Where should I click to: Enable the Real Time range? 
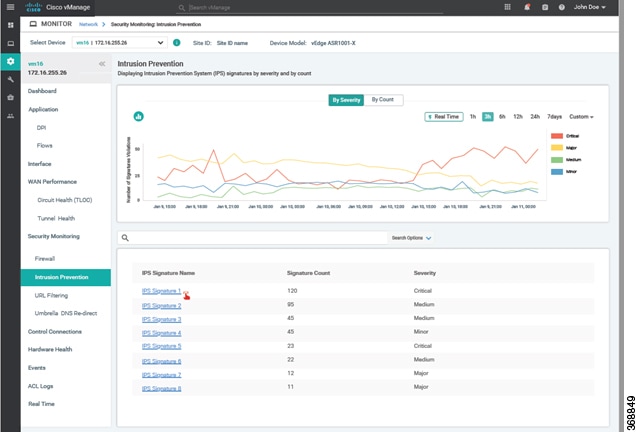(444, 116)
